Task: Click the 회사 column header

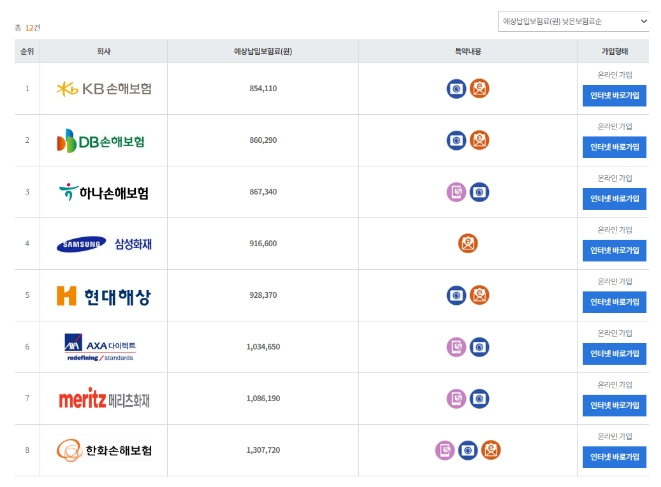Action: pos(104,51)
